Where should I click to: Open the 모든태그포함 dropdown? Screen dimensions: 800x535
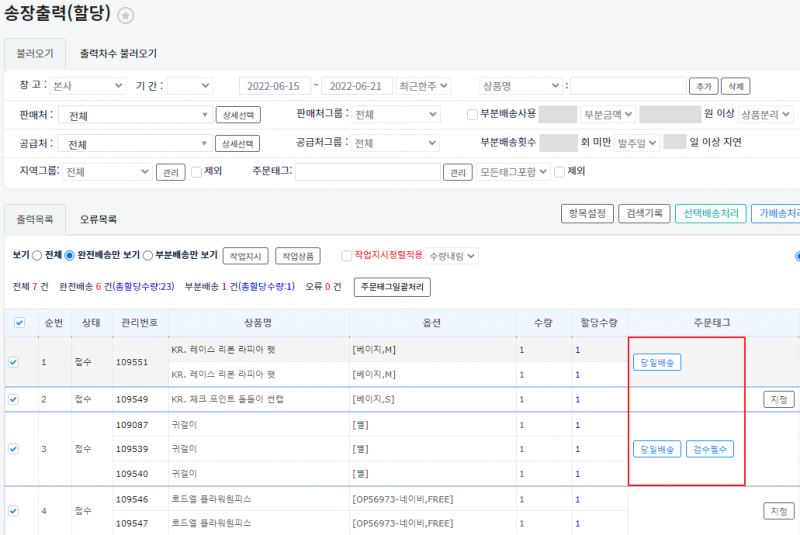513,172
